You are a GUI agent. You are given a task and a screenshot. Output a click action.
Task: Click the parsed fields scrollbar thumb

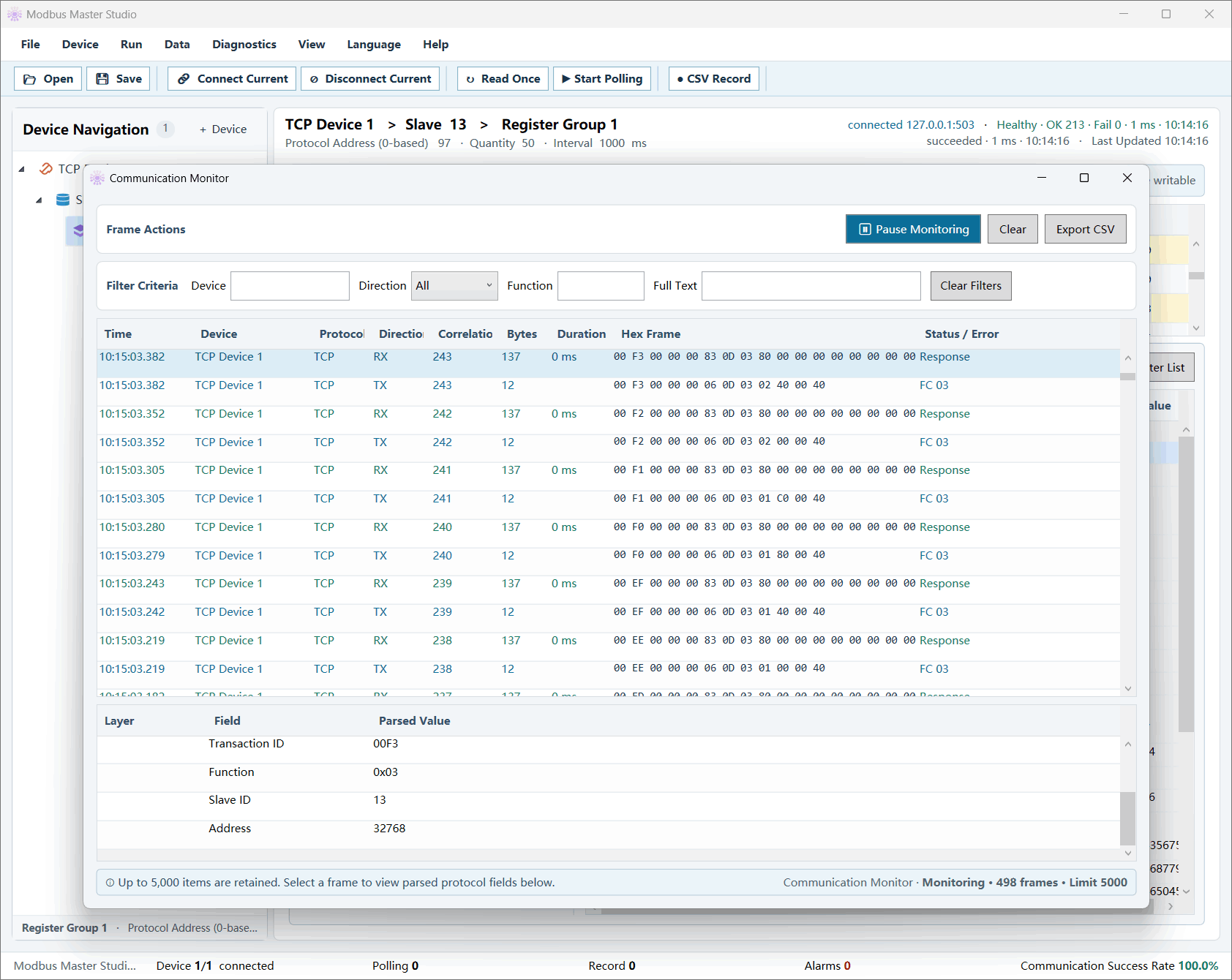[1127, 818]
